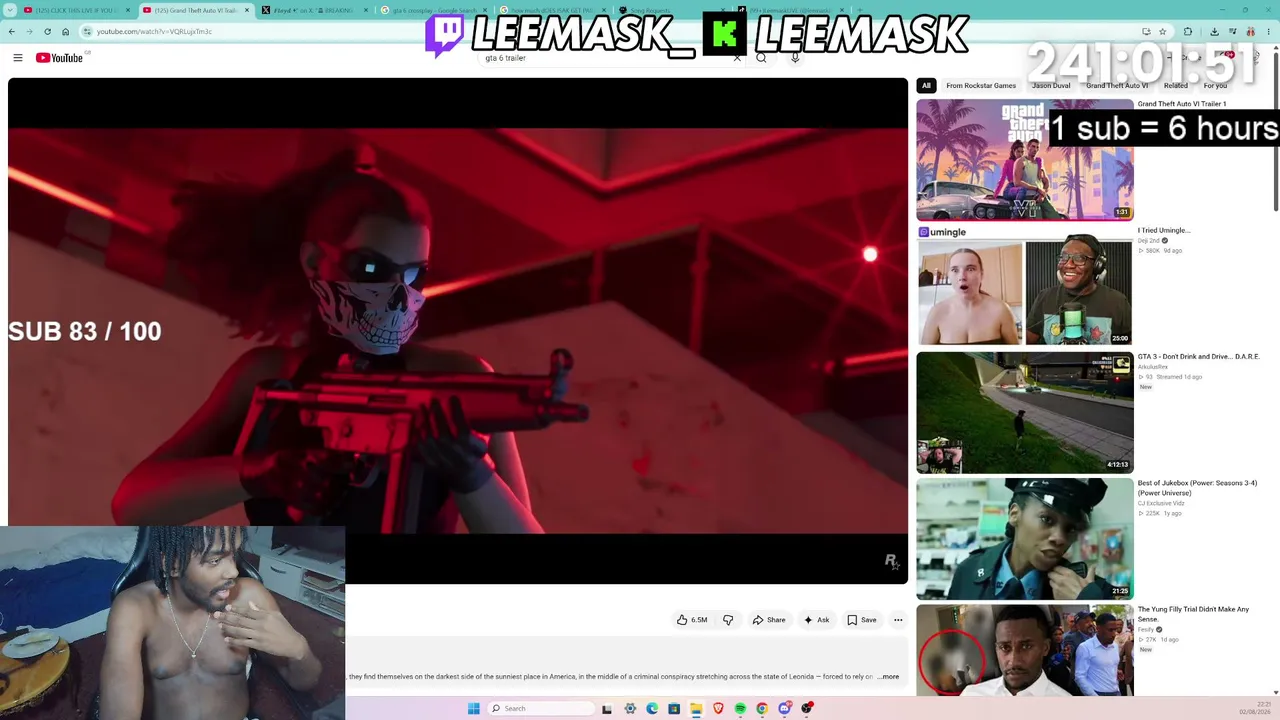Open Brave browser from the taskbar

pos(718,708)
